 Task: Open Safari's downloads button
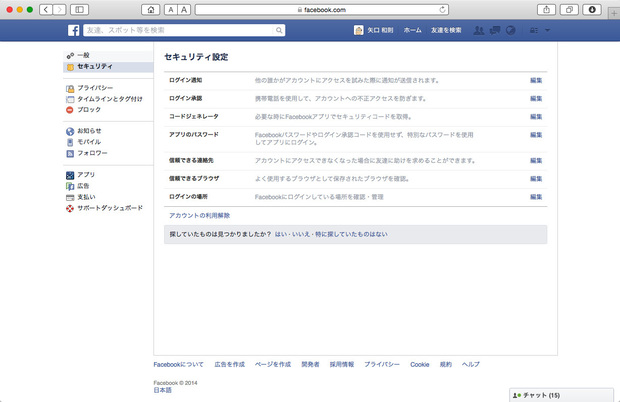click(592, 9)
